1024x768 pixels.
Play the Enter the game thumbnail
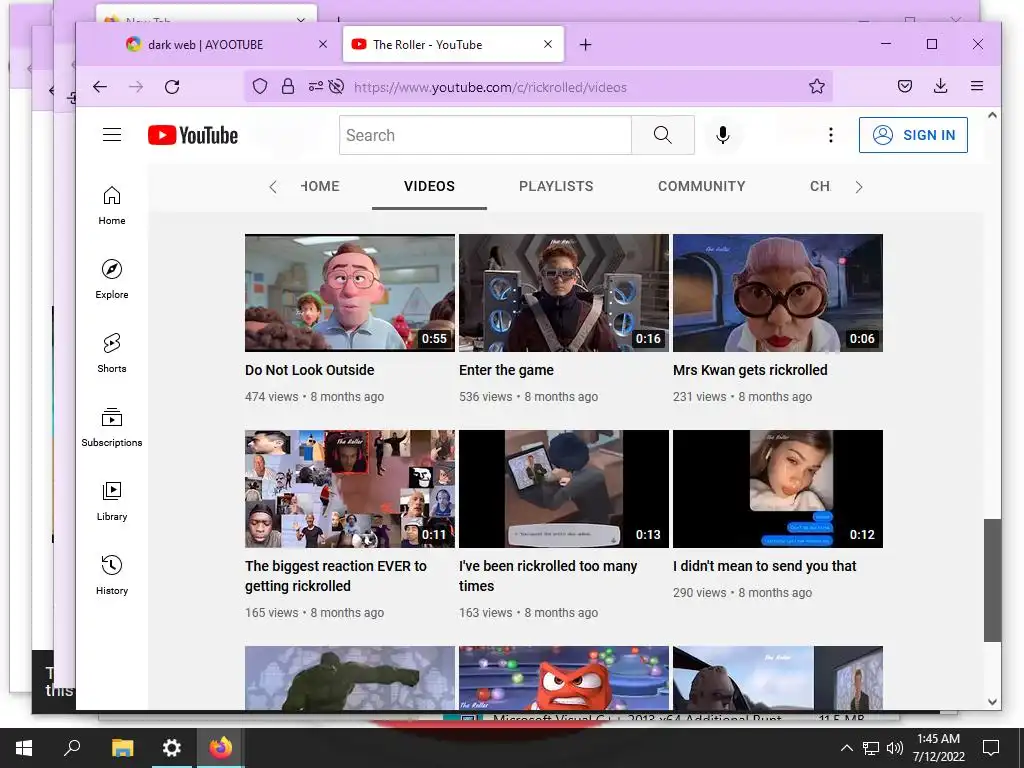[564, 293]
